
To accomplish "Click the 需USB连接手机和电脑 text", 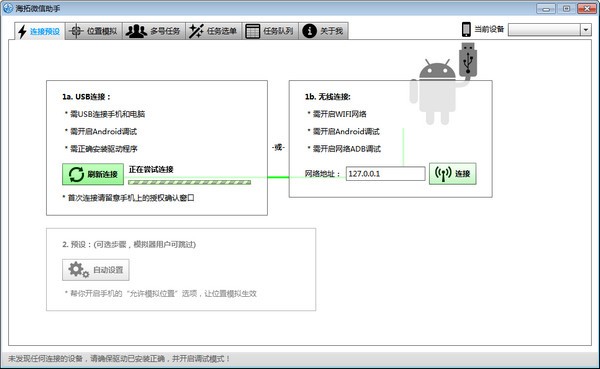I will pos(108,114).
